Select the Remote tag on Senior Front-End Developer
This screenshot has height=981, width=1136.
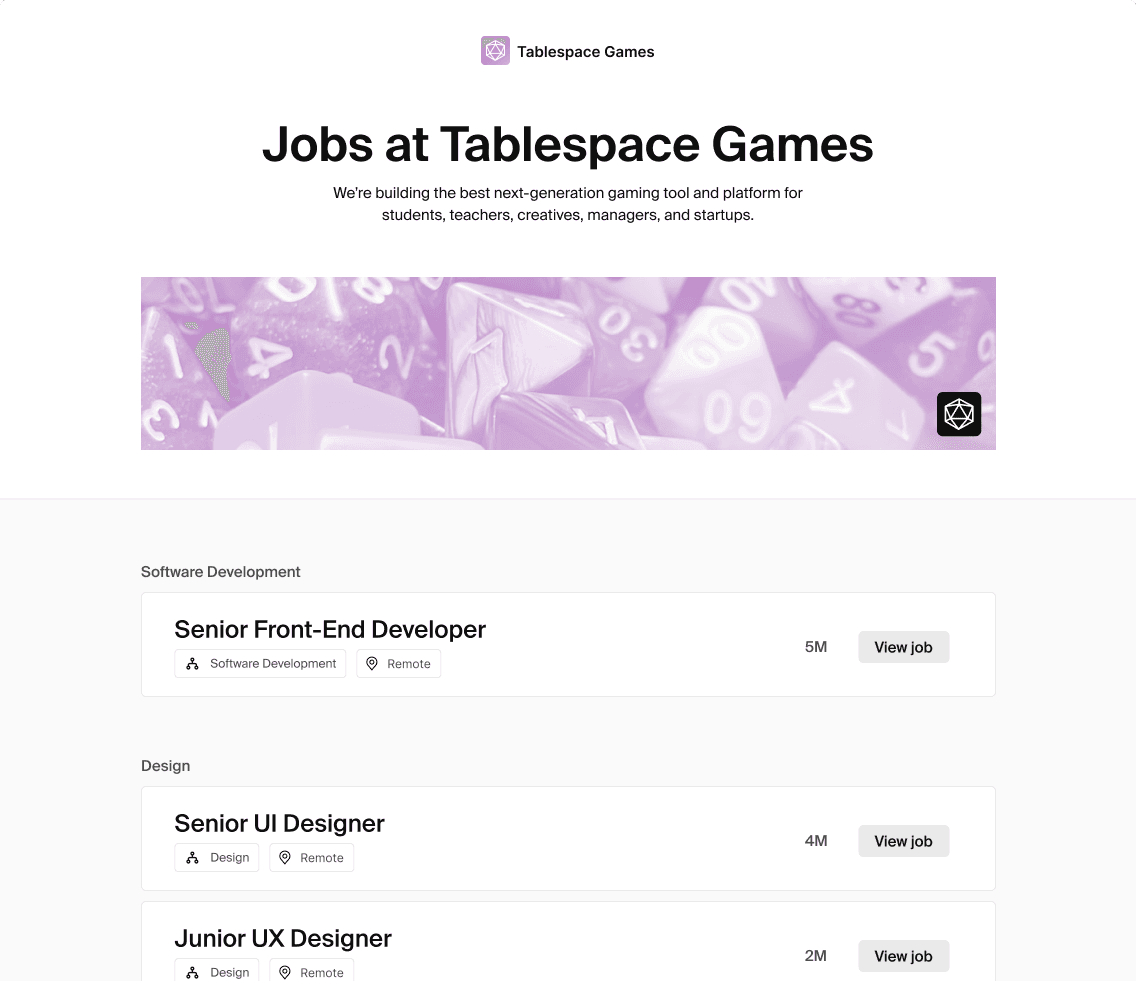[398, 663]
